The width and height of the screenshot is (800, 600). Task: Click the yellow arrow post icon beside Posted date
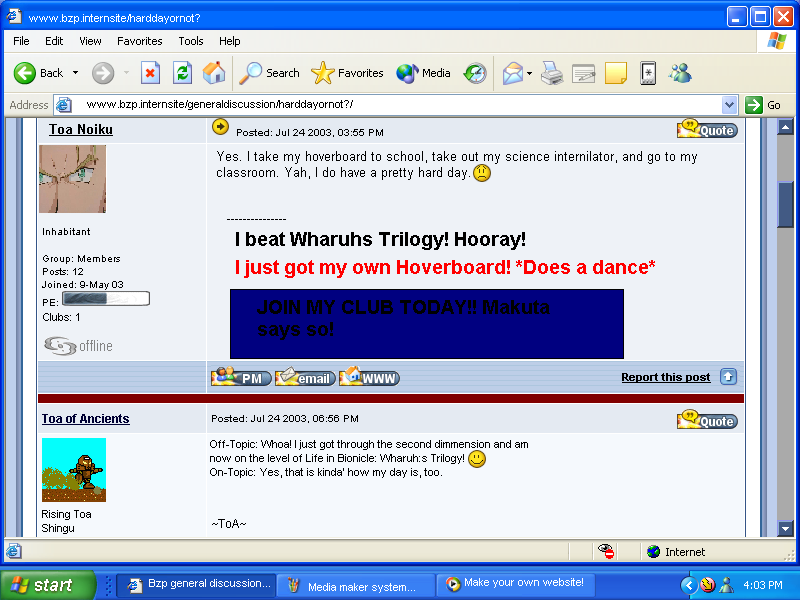pyautogui.click(x=220, y=127)
